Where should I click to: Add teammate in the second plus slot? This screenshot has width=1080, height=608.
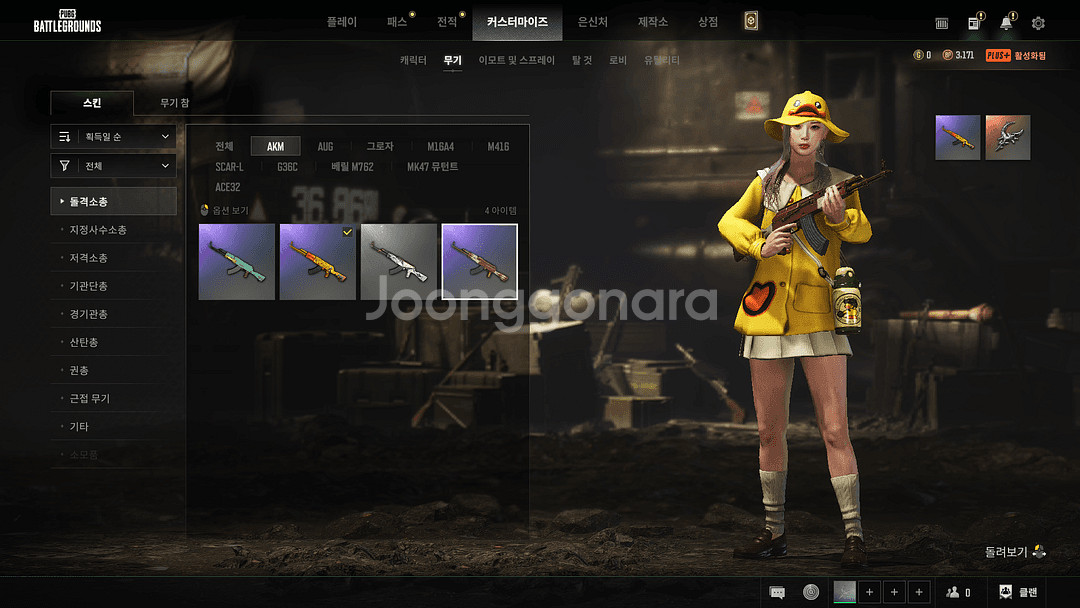[894, 592]
